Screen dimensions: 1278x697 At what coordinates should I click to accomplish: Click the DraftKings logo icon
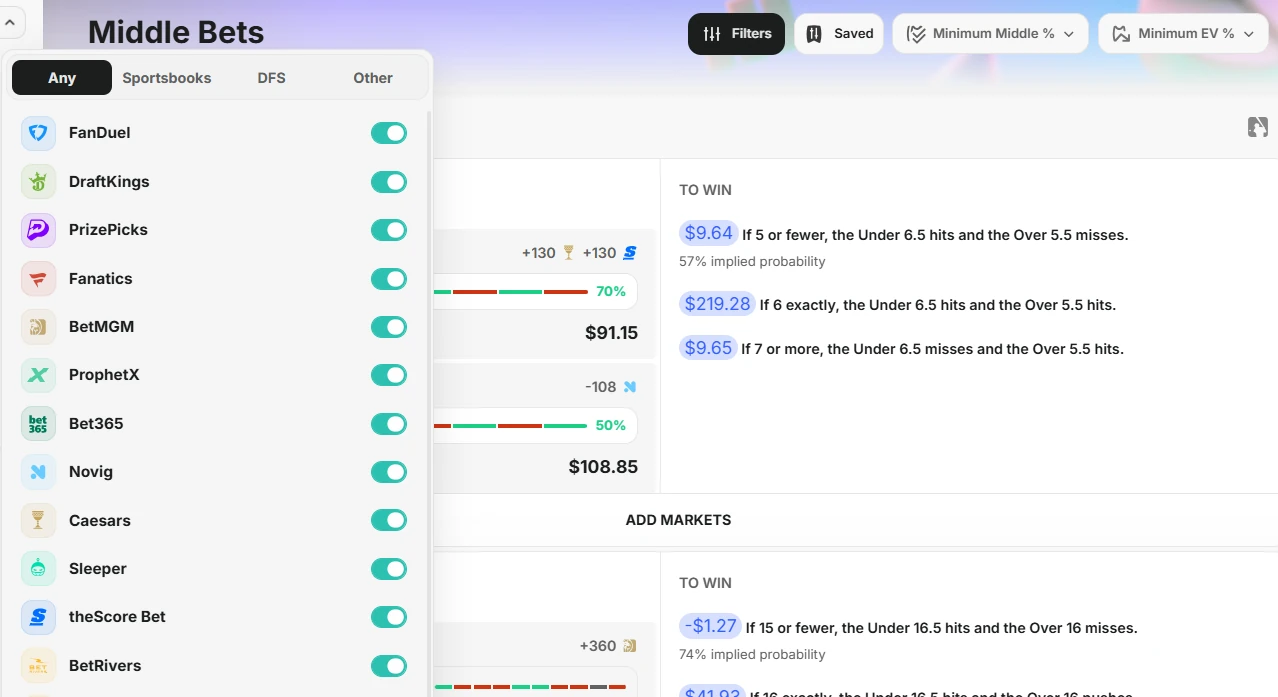38,182
